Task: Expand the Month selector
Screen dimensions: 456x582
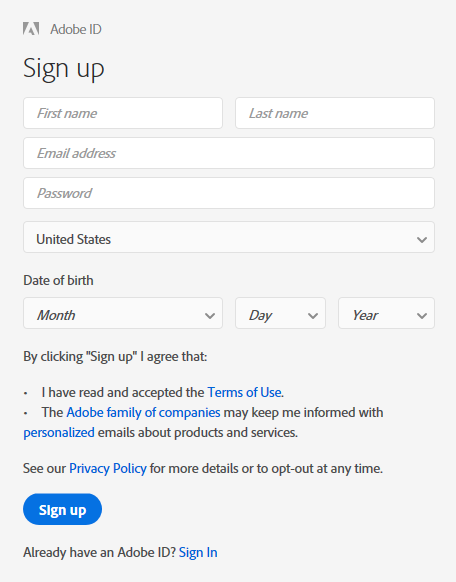Action: tap(123, 313)
